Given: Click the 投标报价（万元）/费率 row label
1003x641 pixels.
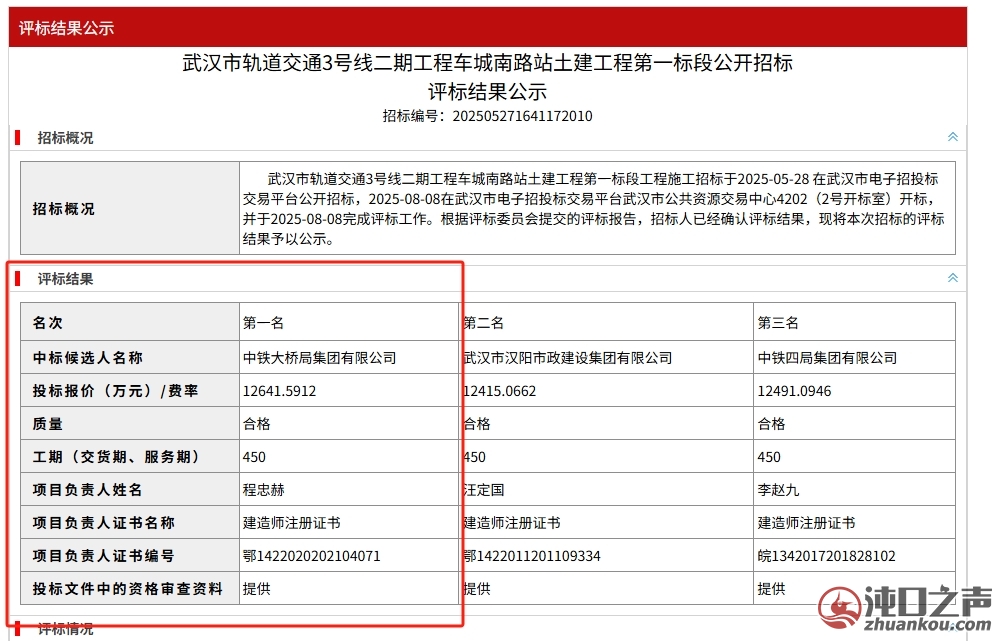Looking at the screenshot, I should (x=115, y=391).
